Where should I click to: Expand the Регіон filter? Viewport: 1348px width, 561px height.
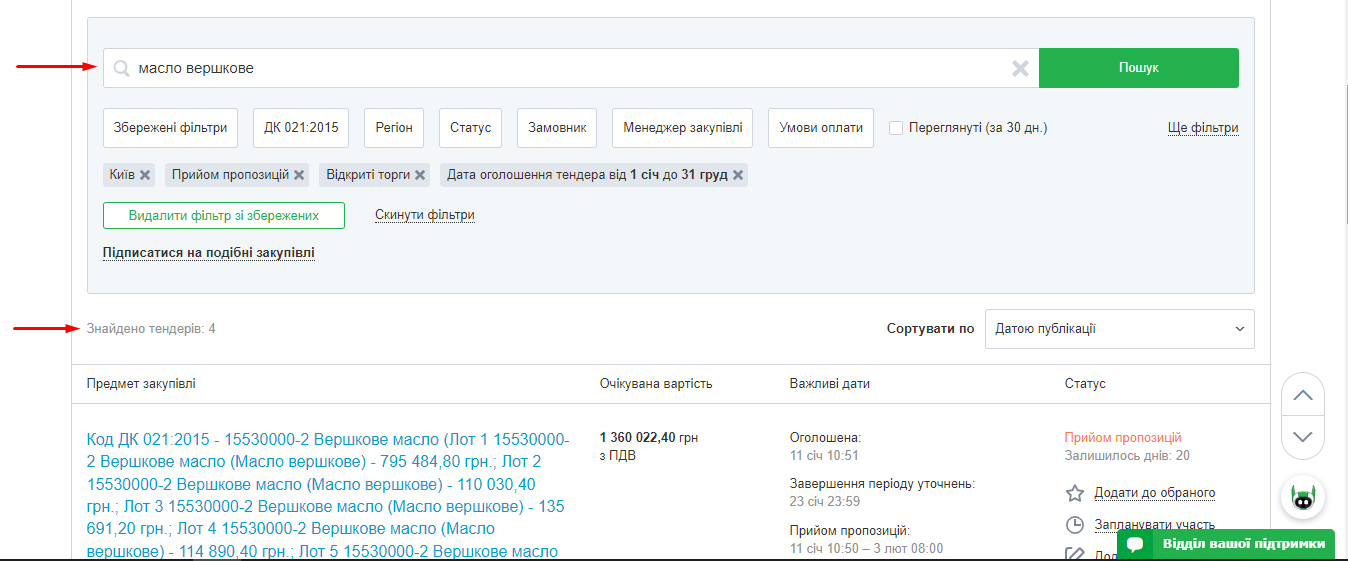tap(394, 128)
